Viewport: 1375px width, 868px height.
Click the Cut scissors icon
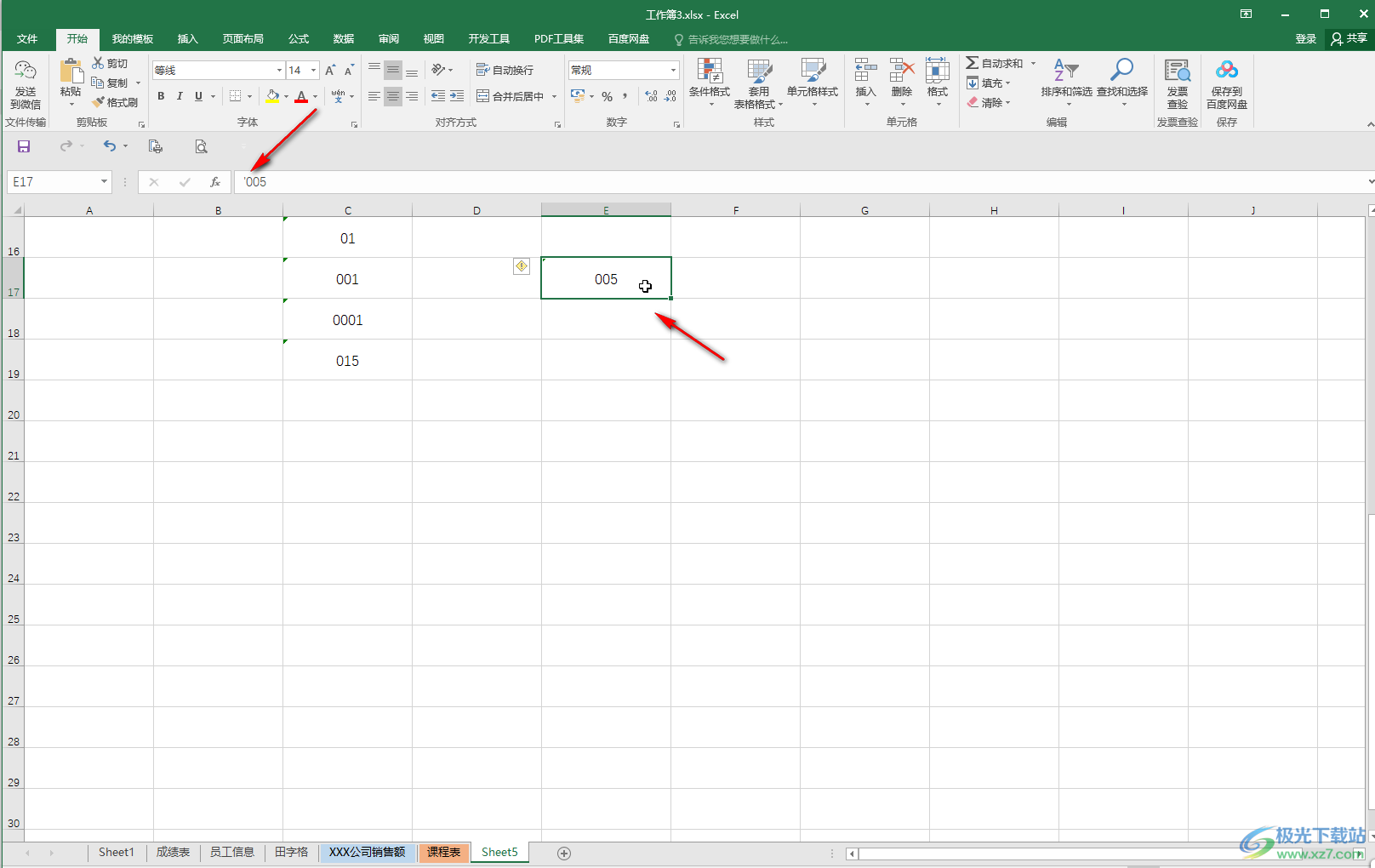point(98,63)
